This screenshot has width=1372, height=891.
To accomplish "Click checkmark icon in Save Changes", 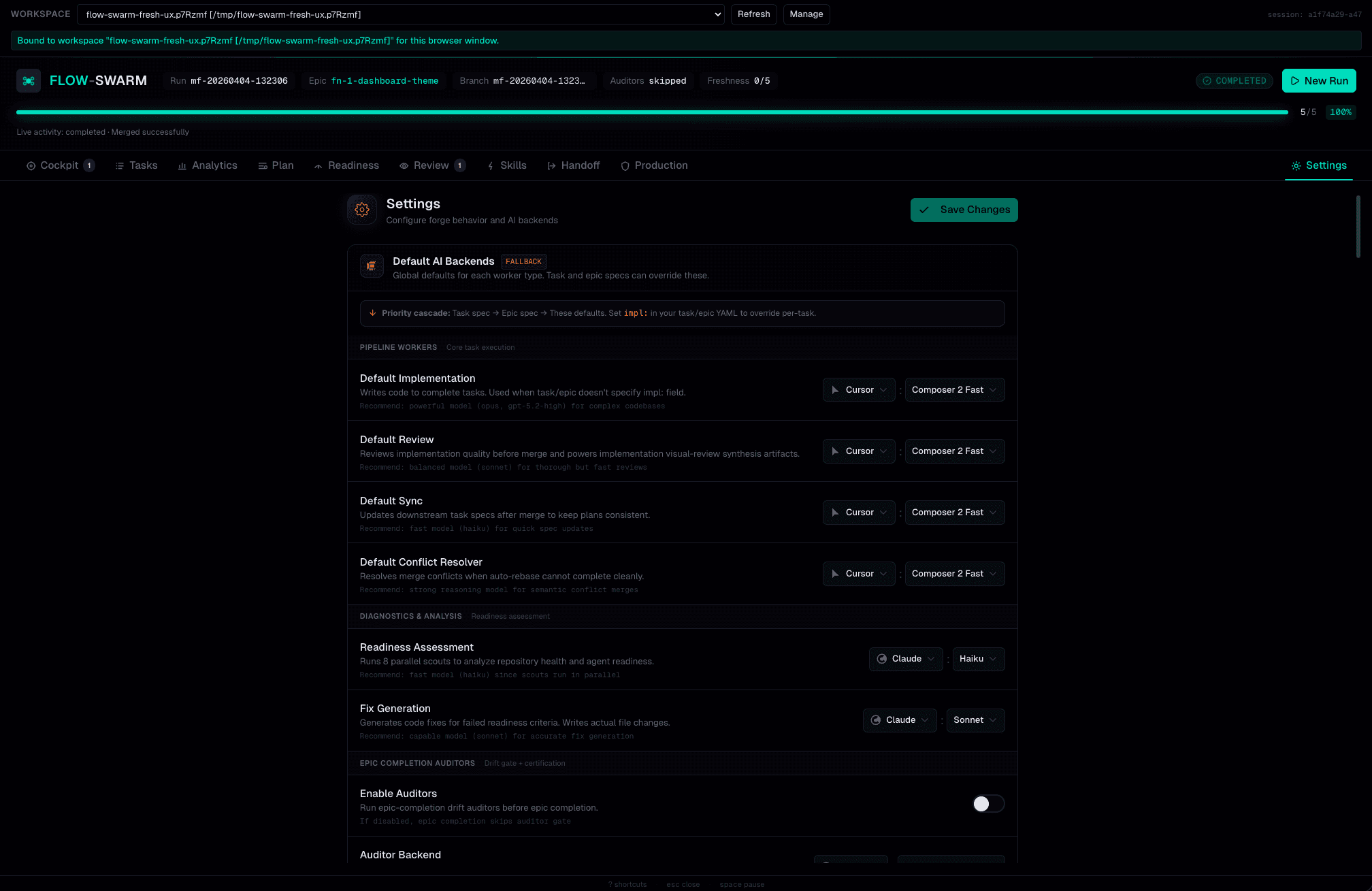I will click(x=924, y=210).
